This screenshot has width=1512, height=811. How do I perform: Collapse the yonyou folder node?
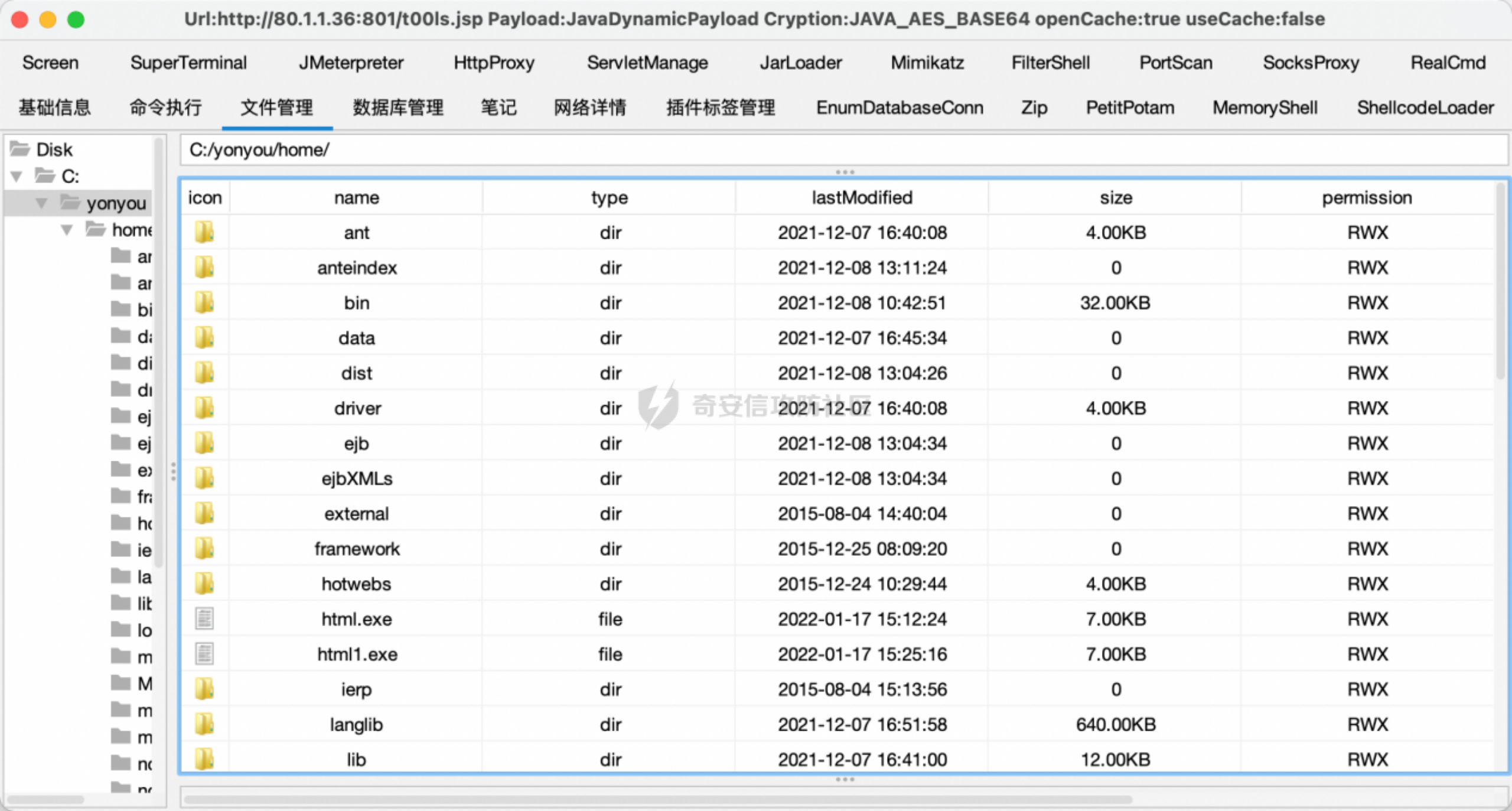coord(41,203)
